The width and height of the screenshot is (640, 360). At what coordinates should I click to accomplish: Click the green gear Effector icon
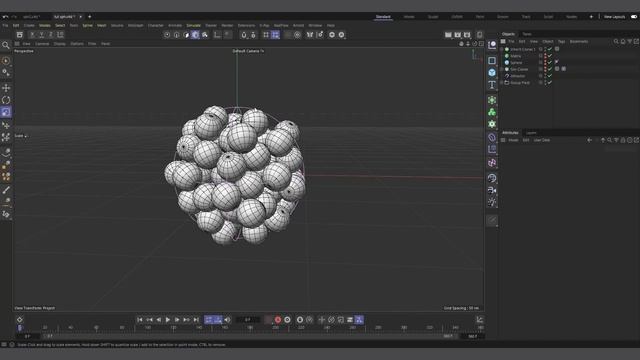tap(492, 124)
